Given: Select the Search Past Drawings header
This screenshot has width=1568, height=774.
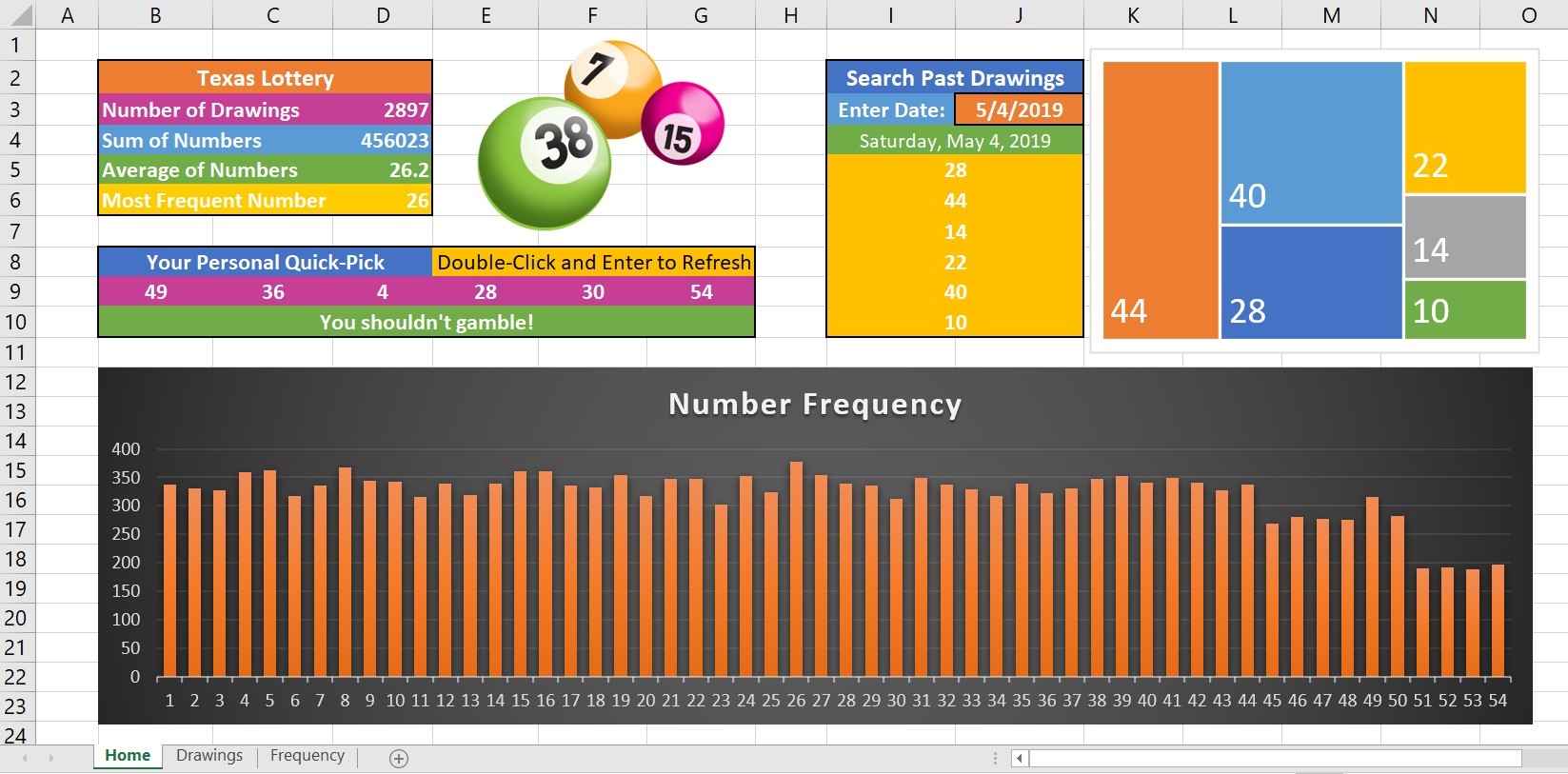Looking at the screenshot, I should [955, 78].
